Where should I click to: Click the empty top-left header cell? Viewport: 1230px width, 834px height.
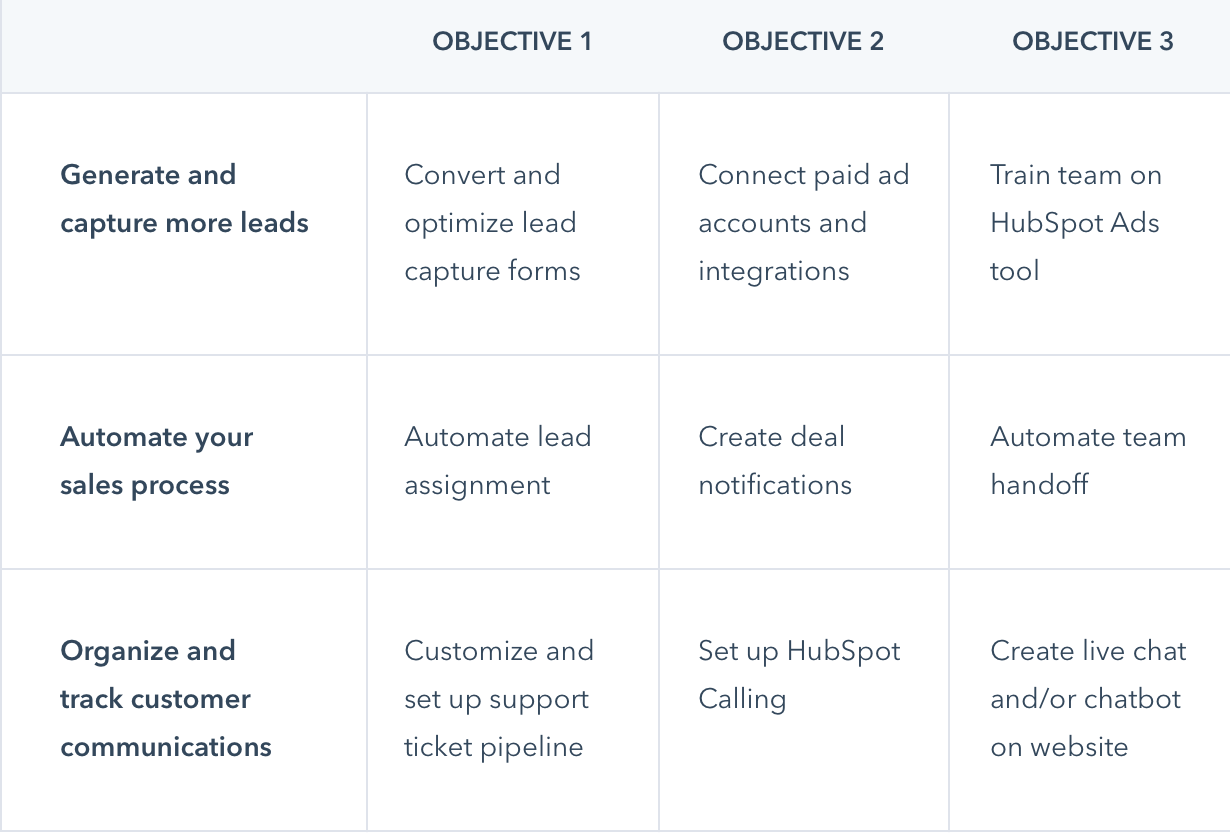(x=184, y=46)
